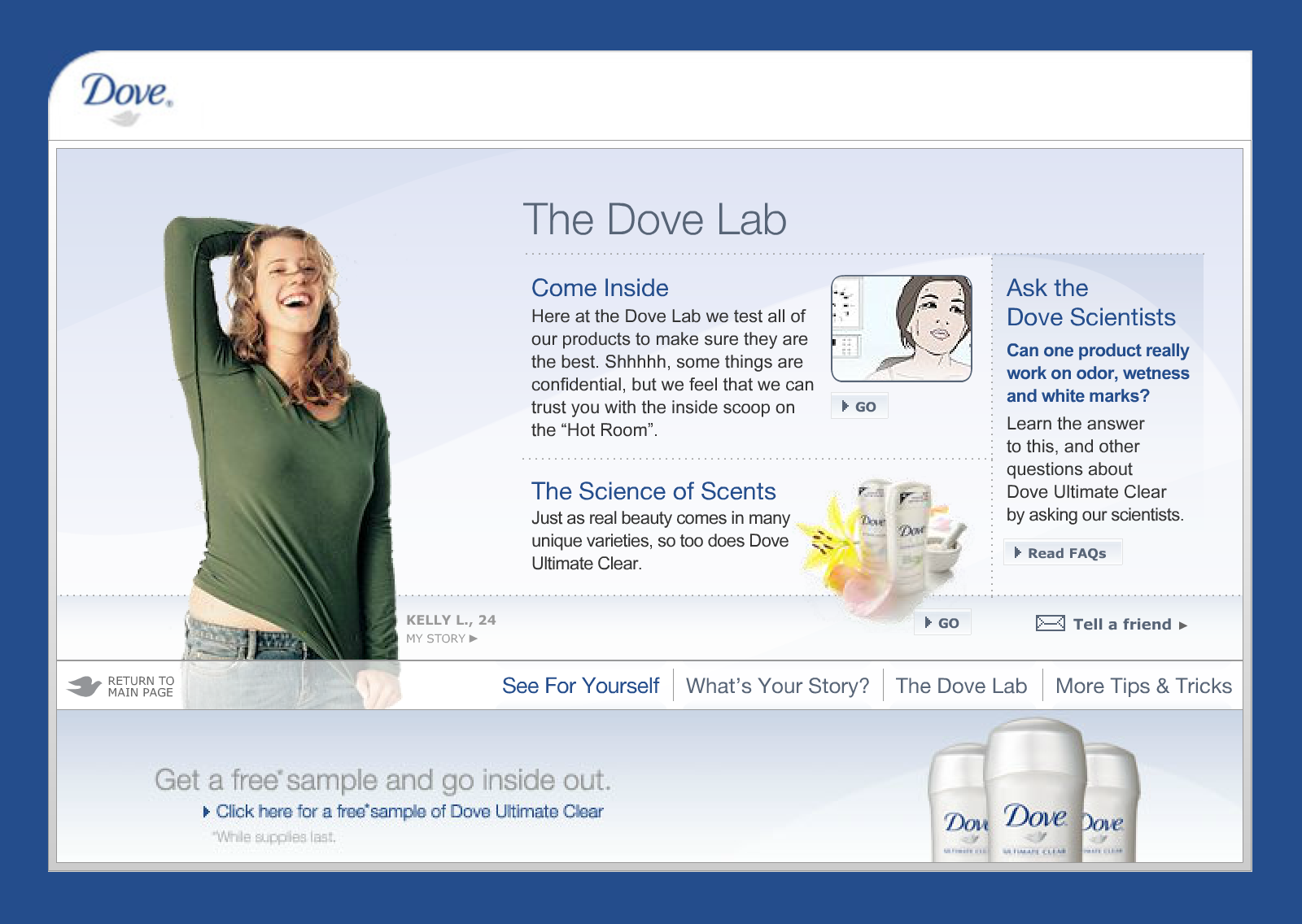Click the Dove logo in header
Viewport: 1302px width, 924px height.
pyautogui.click(x=127, y=98)
